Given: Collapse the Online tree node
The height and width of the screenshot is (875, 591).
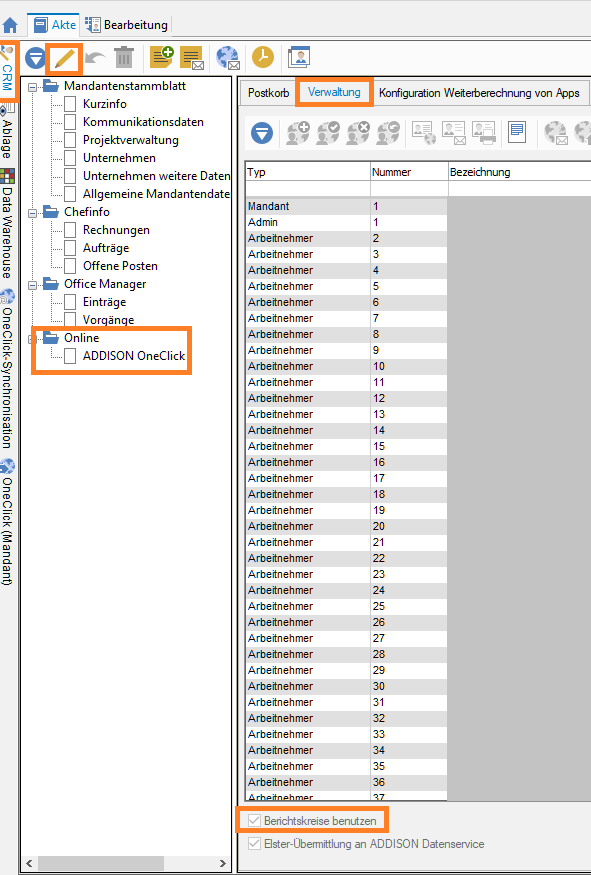Looking at the screenshot, I should click(x=32, y=339).
